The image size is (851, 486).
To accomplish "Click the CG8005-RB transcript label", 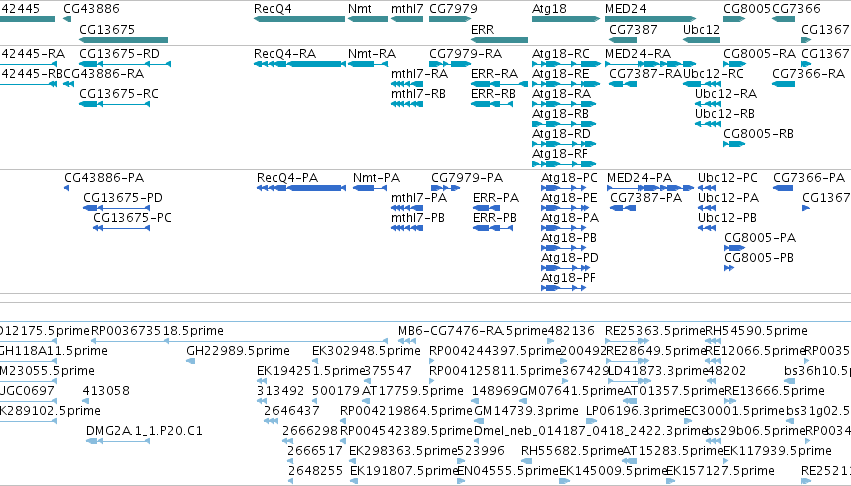I will tap(759, 134).
